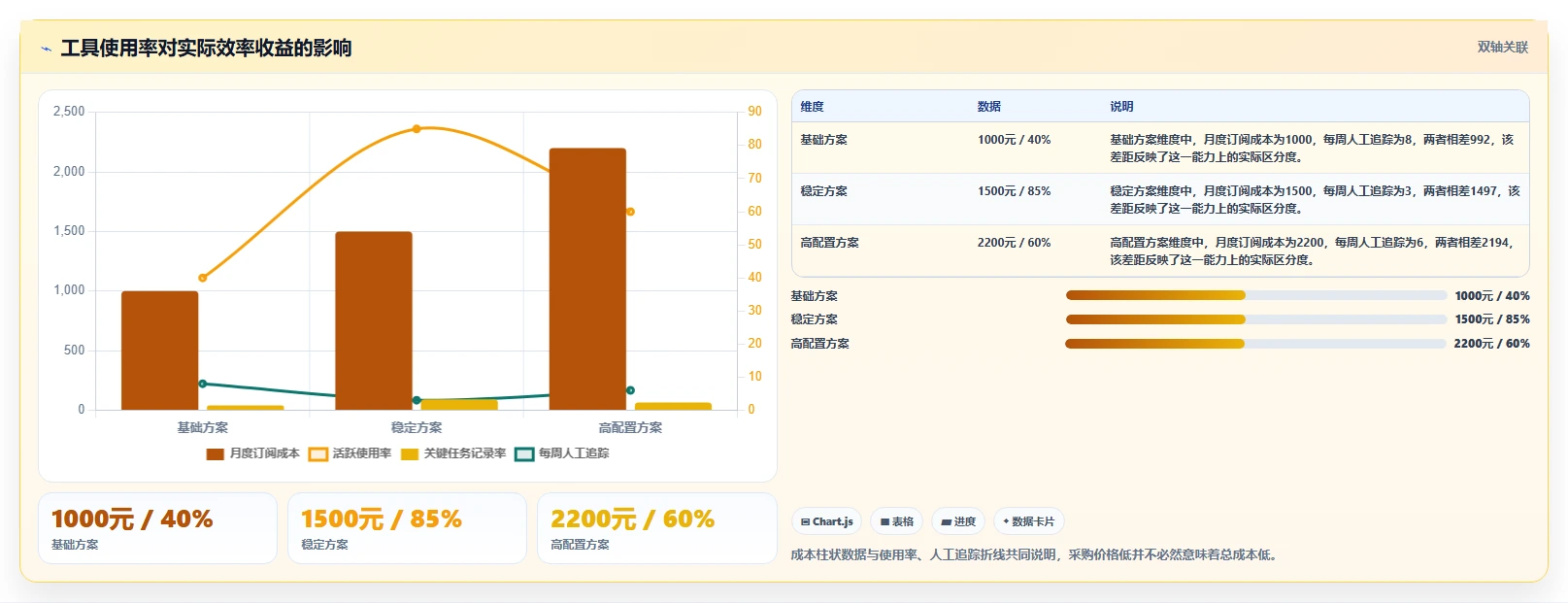Click the 高配置方案 cell in the table
Viewport: 1568px width, 603px height.
tap(829, 243)
